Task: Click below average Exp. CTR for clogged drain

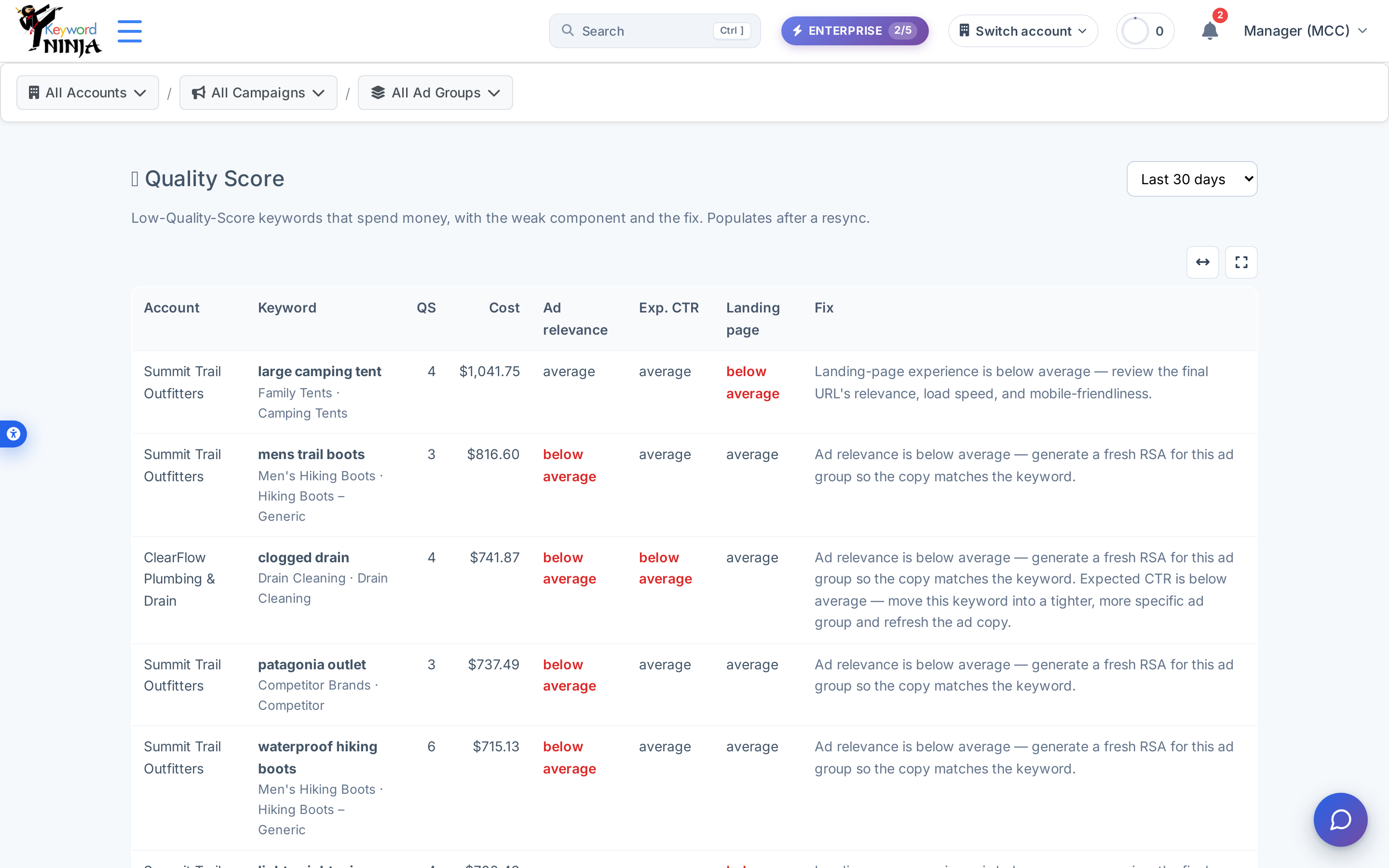Action: tap(665, 568)
